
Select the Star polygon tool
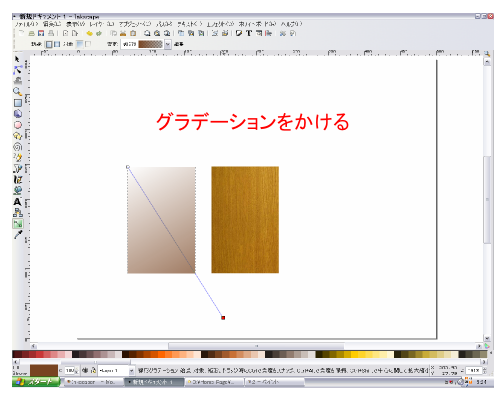coord(18,136)
